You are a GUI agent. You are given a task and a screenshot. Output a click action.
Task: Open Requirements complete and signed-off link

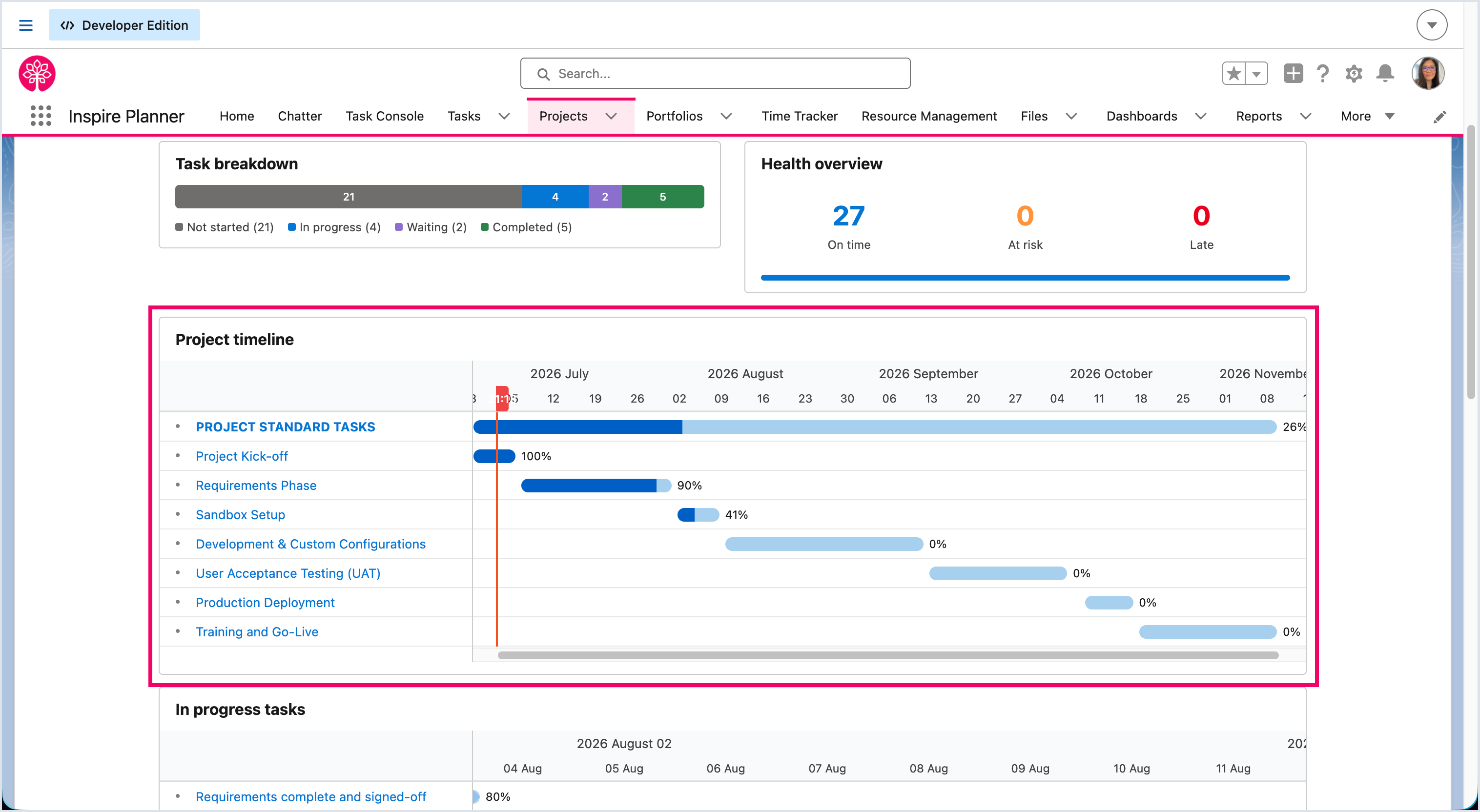tap(311, 796)
